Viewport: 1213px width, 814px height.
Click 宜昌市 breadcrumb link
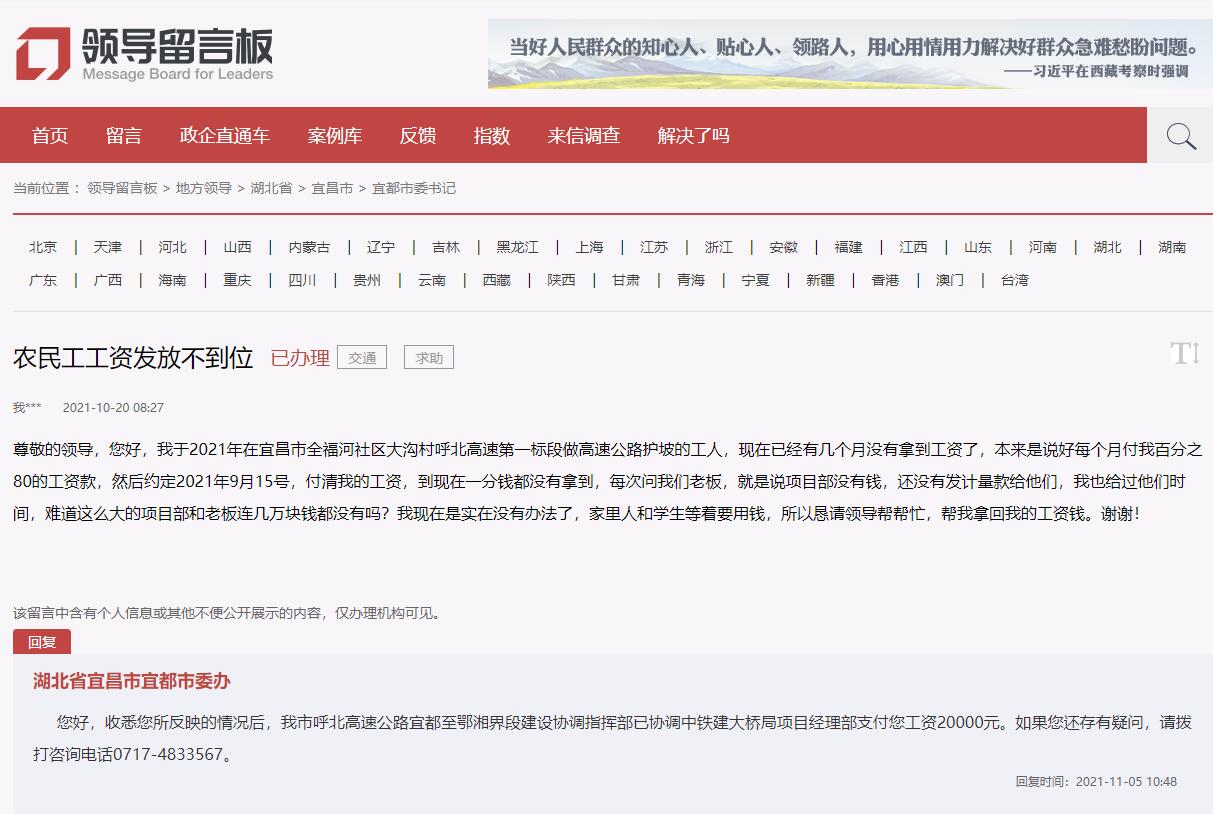[x=332, y=188]
